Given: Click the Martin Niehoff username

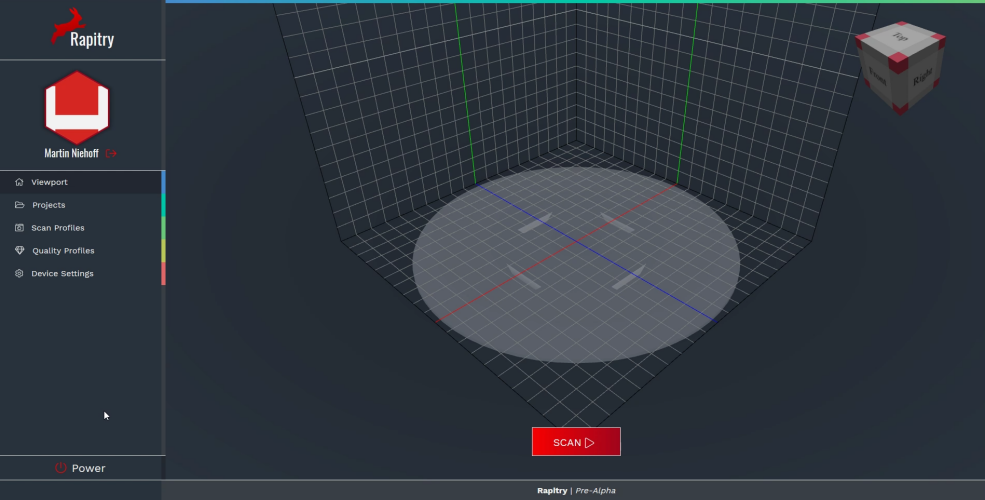Looking at the screenshot, I should (x=73, y=153).
